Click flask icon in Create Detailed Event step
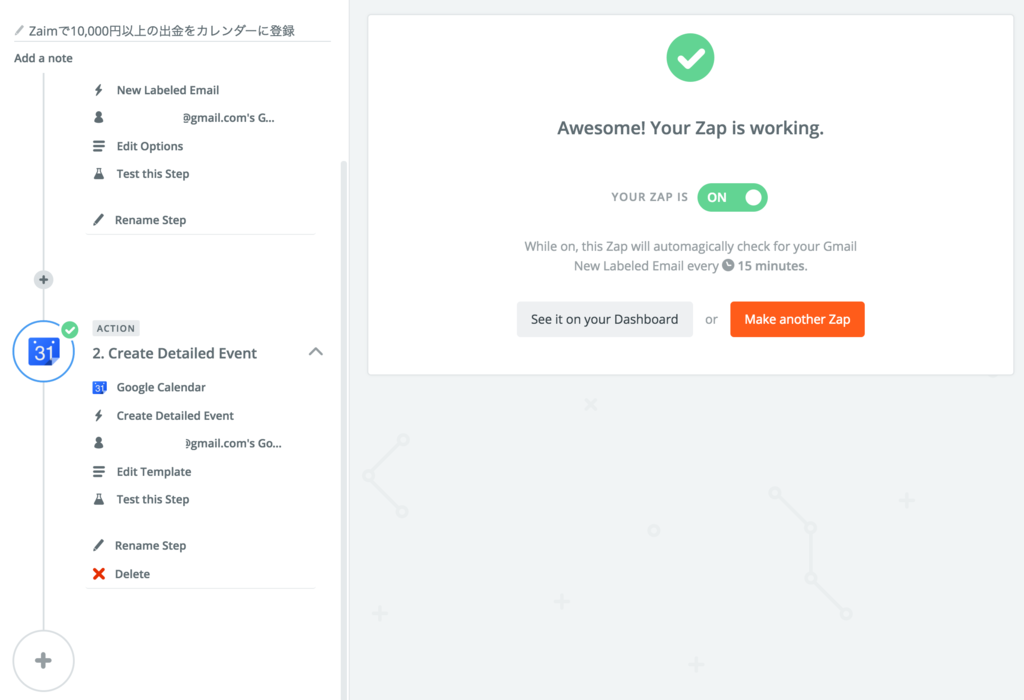Screen dimensions: 1024x700 coord(99,499)
